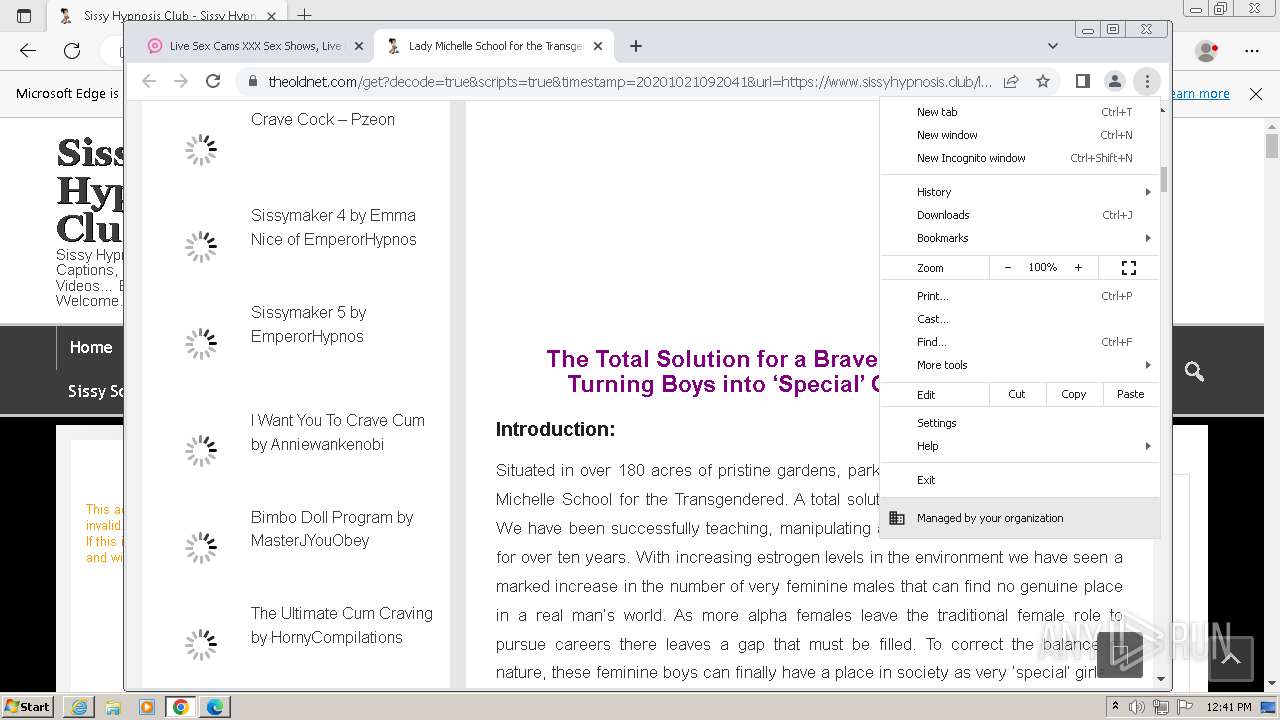Expand the Bookmarks submenu
The height and width of the screenshot is (720, 1280).
[1020, 238]
